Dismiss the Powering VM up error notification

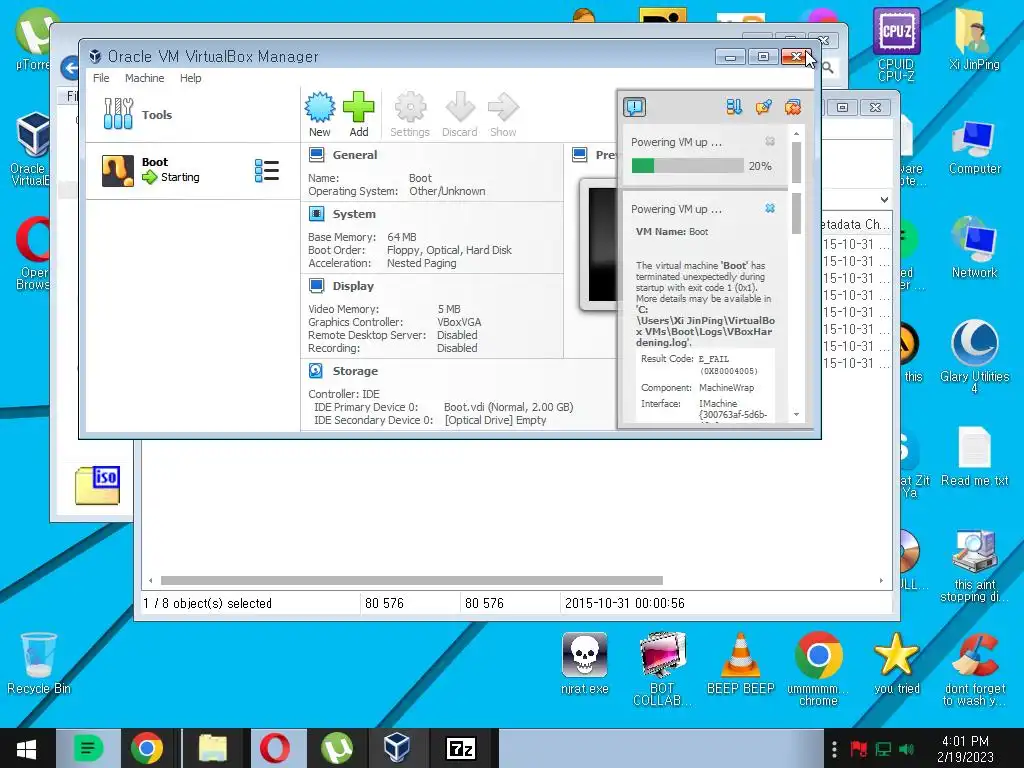770,208
